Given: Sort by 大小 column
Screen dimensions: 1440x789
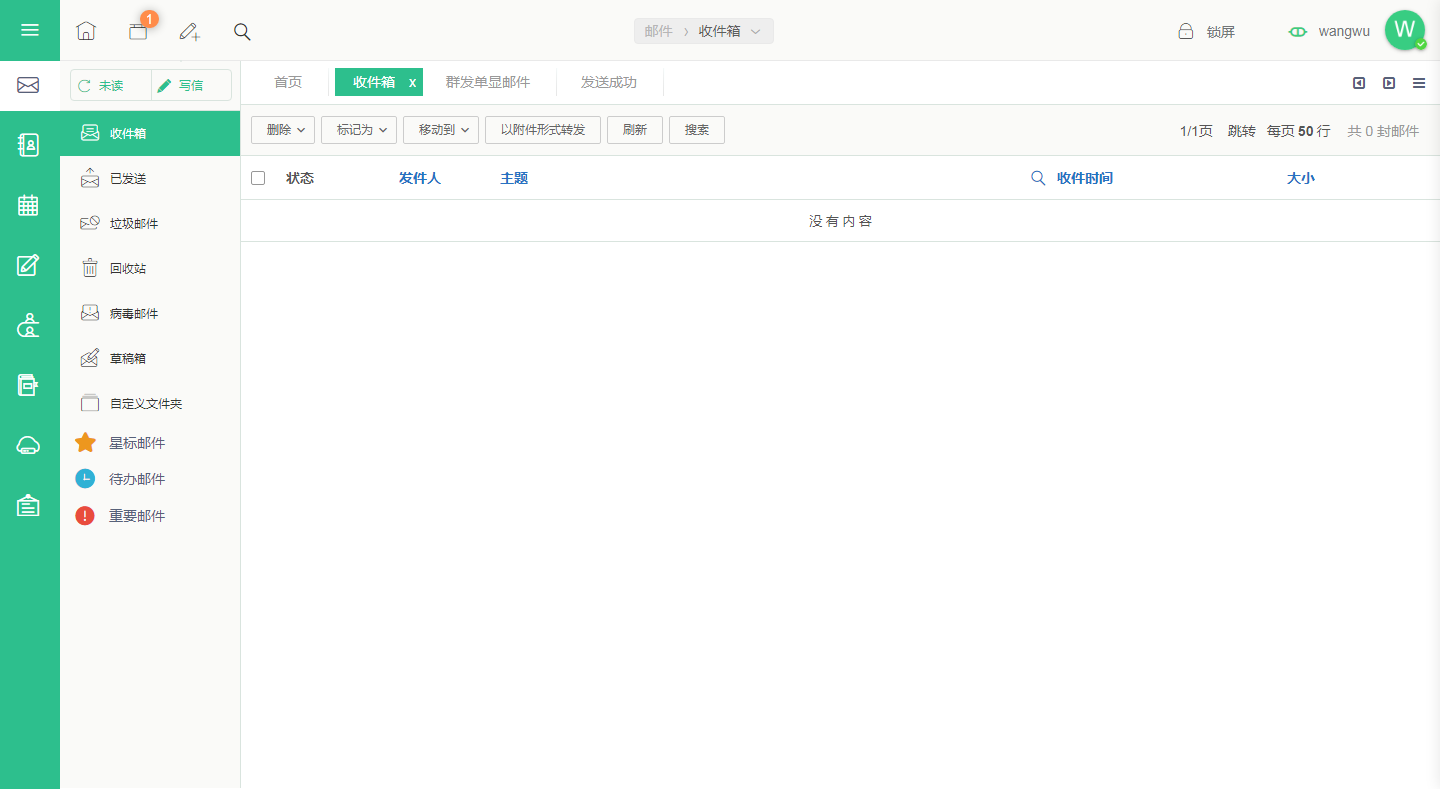Looking at the screenshot, I should [x=1301, y=178].
